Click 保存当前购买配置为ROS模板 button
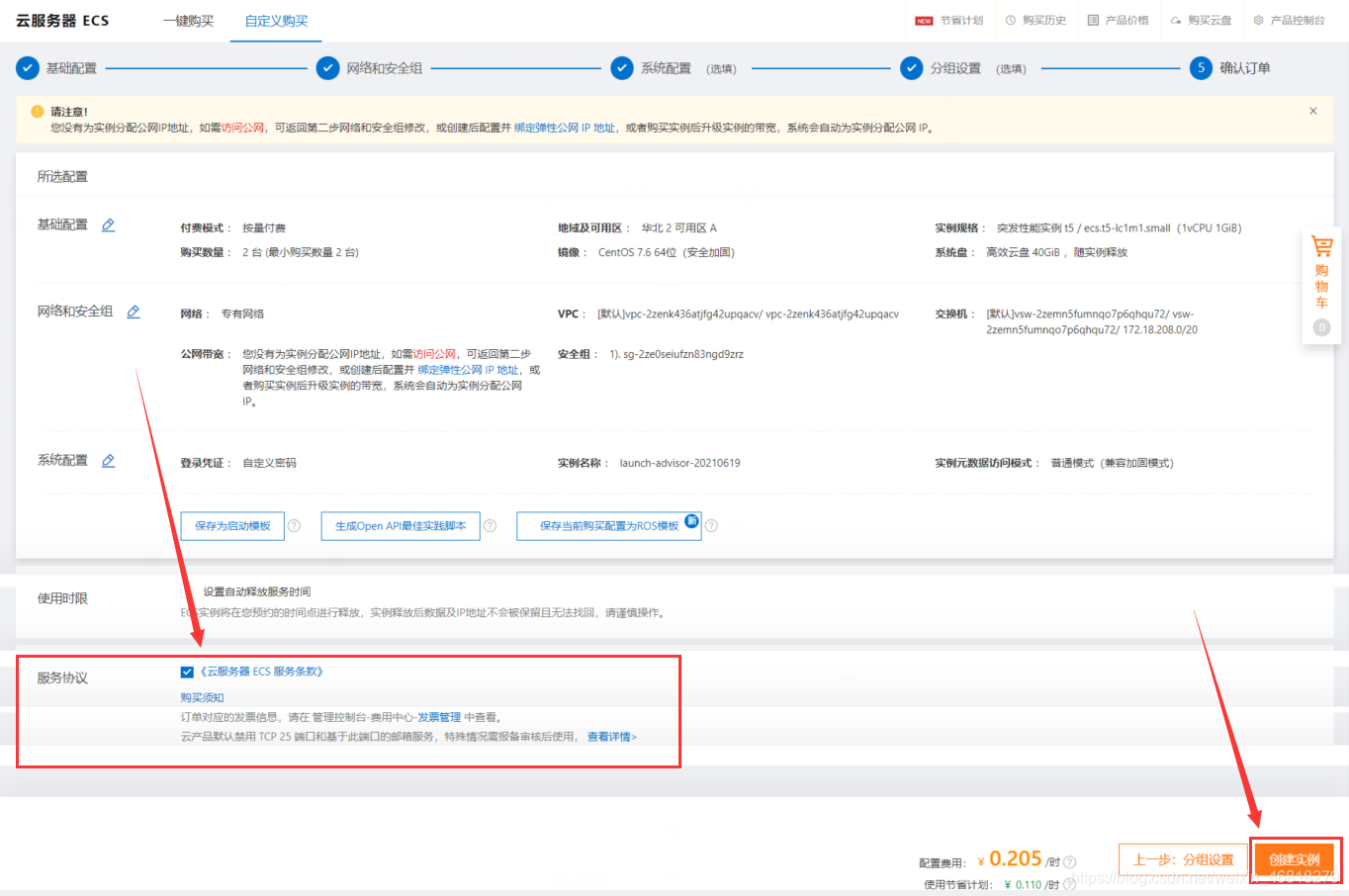The width and height of the screenshot is (1349, 896). click(609, 526)
